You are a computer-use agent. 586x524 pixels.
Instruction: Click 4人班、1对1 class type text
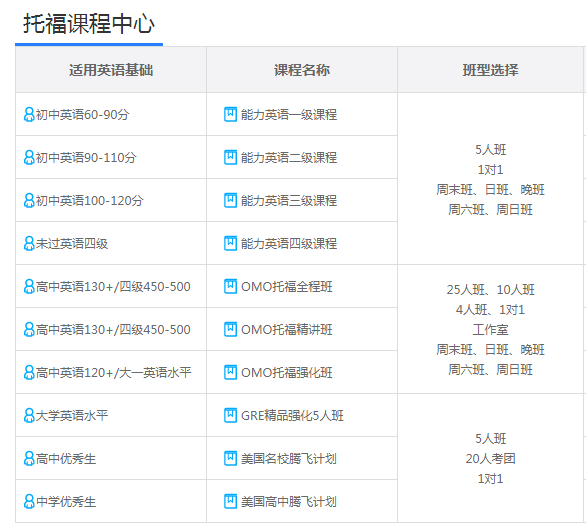pyautogui.click(x=490, y=310)
